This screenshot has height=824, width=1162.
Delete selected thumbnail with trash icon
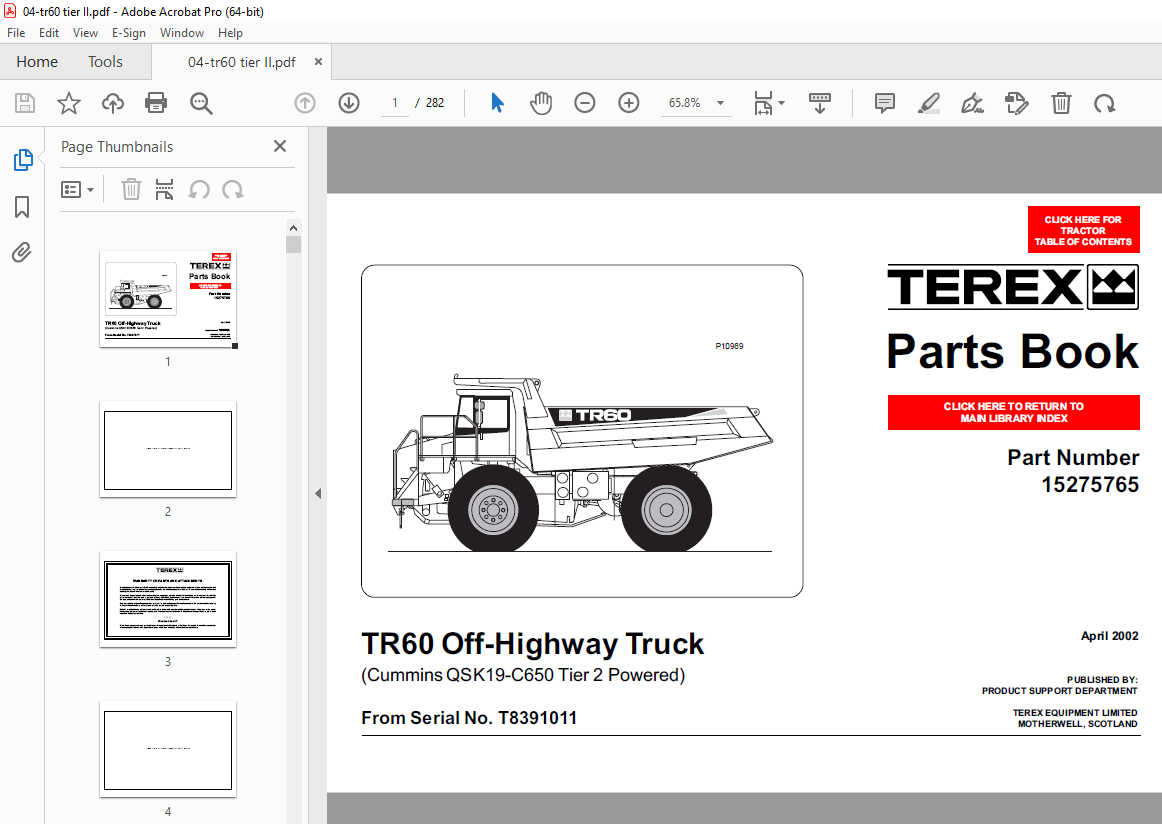tap(131, 190)
